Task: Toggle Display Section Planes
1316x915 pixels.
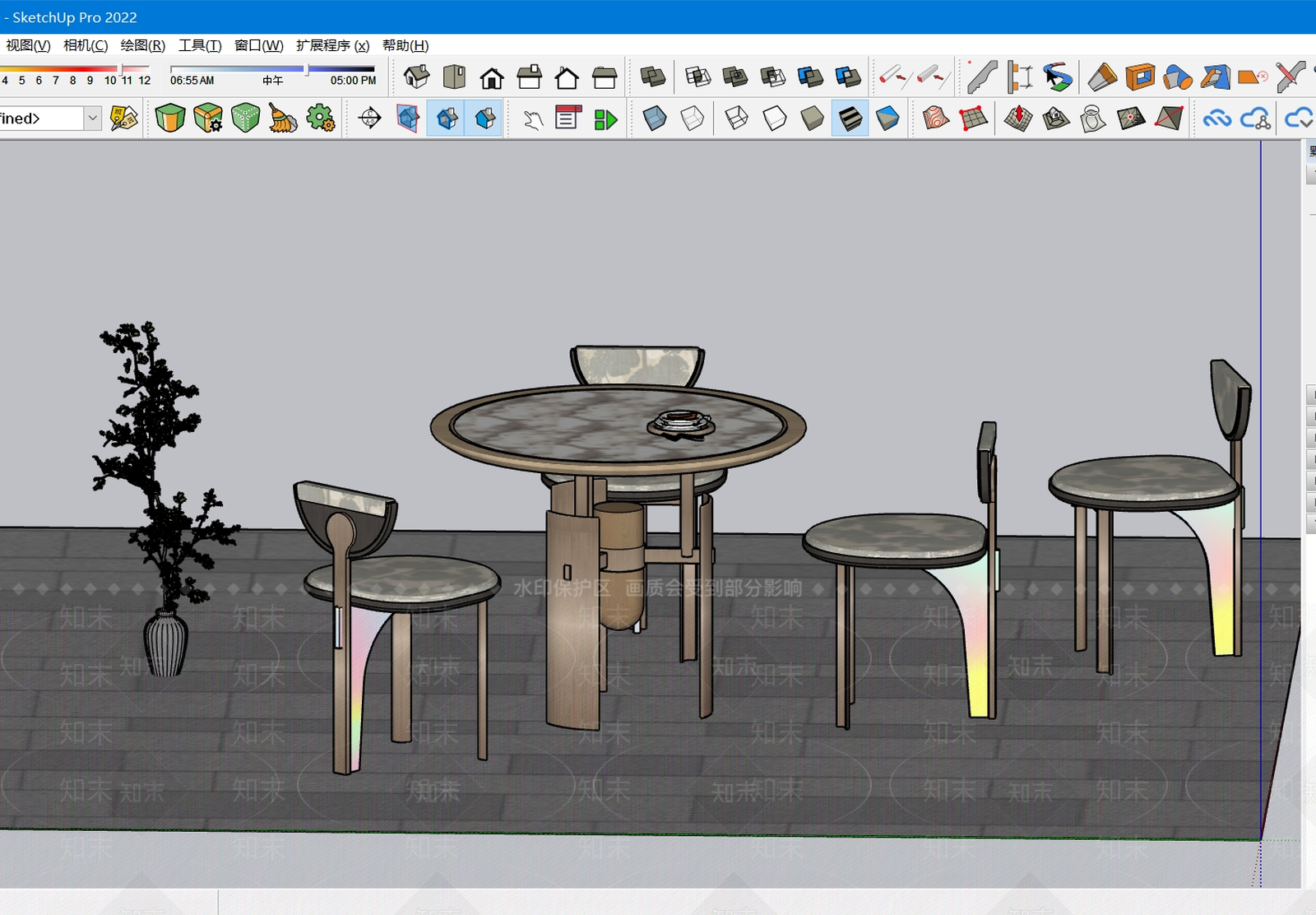Action: pos(408,118)
